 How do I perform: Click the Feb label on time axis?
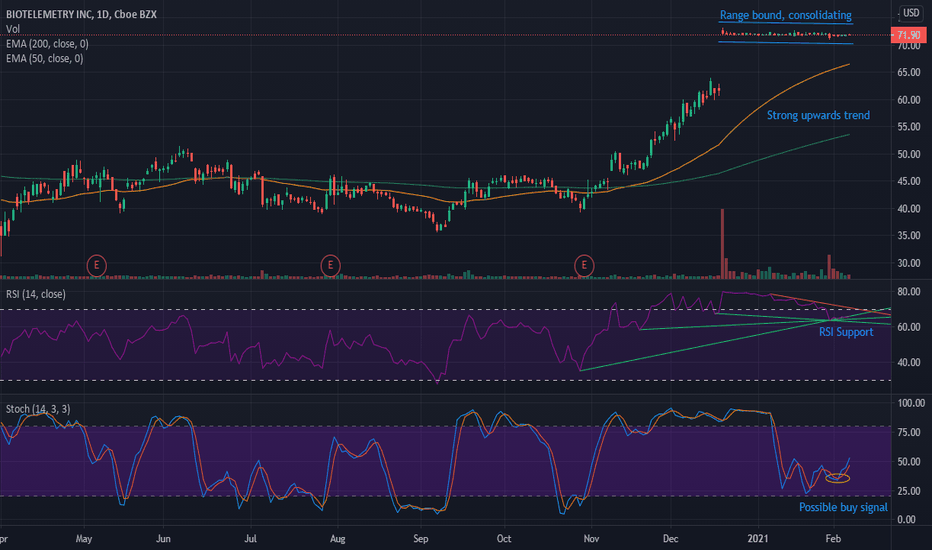pos(833,538)
